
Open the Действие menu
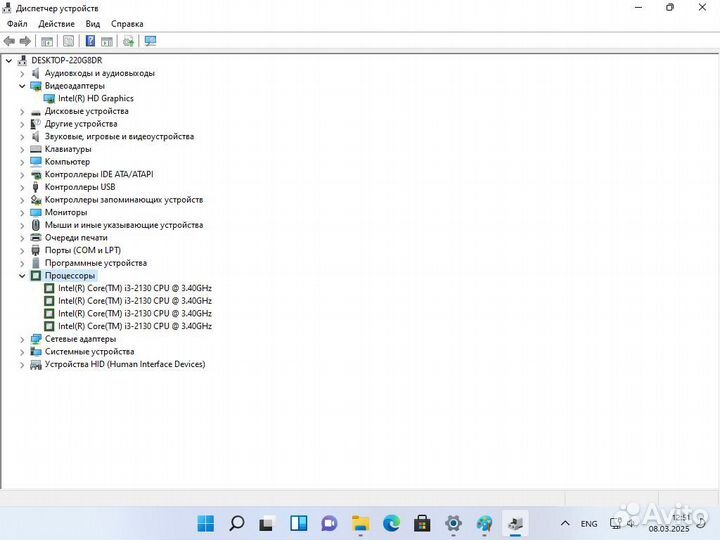click(56, 24)
